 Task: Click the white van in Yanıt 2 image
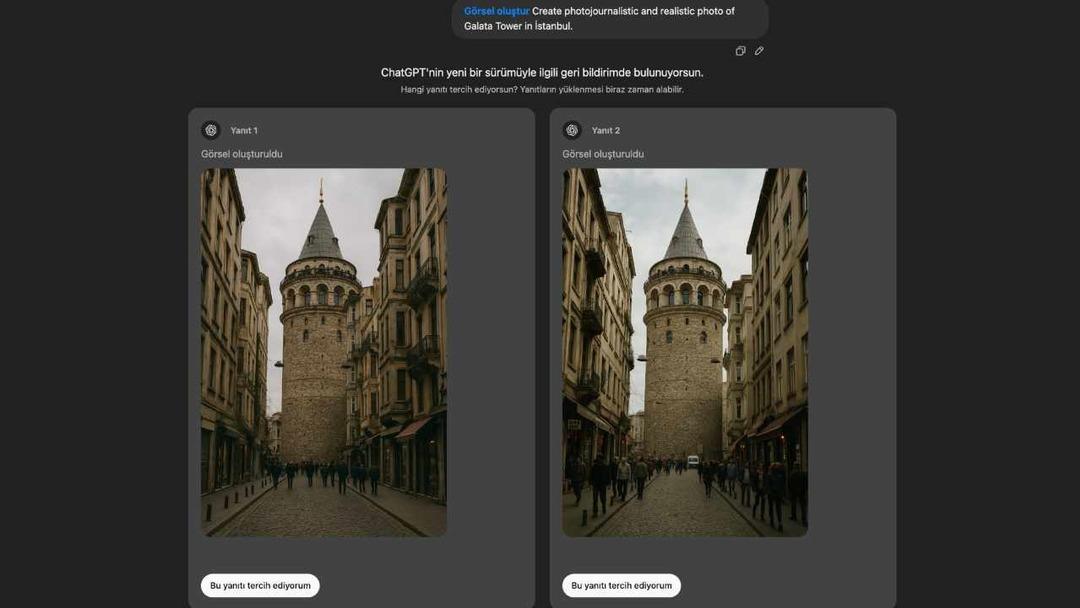[693, 461]
